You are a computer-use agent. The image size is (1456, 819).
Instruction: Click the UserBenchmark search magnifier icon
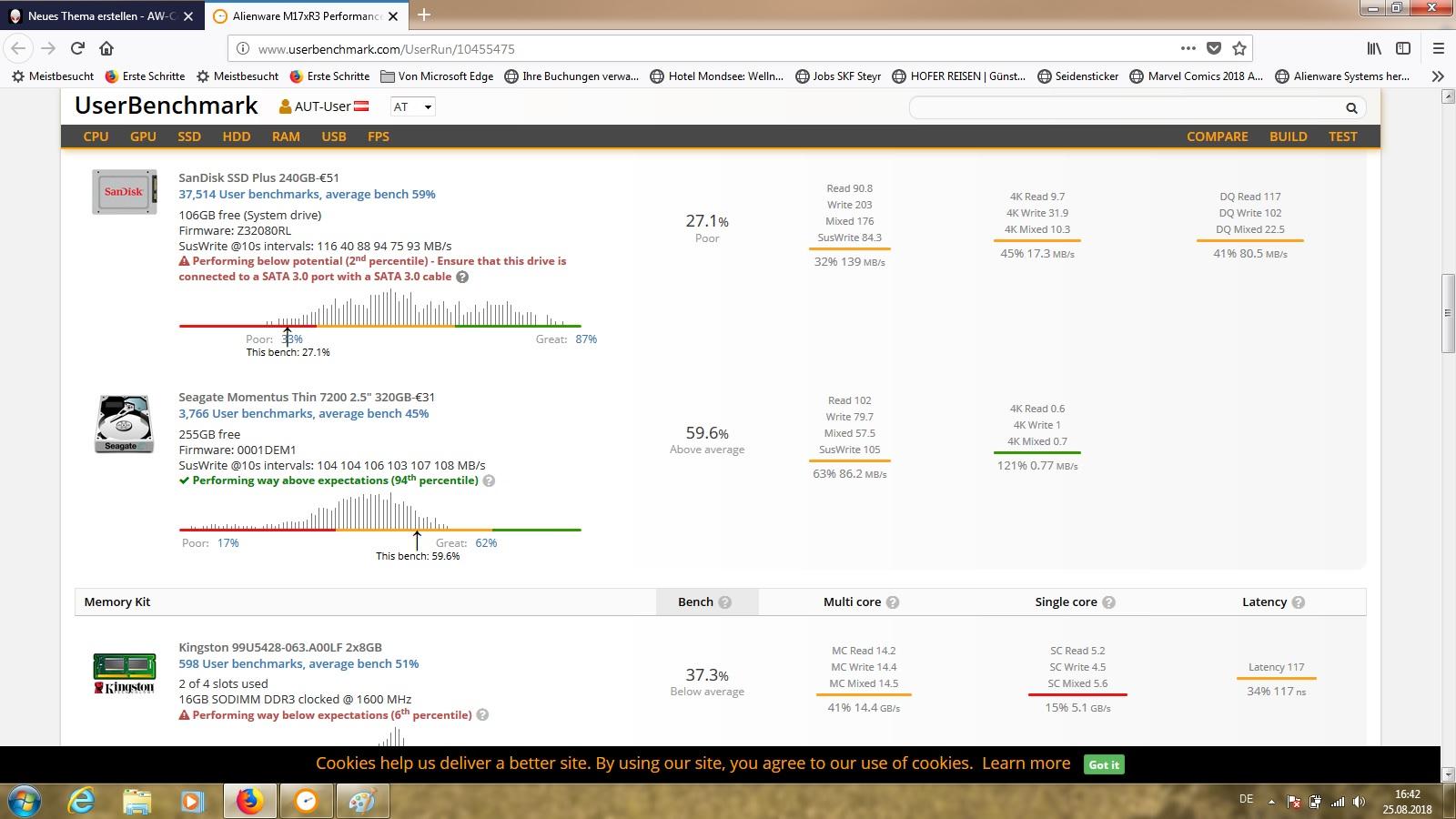click(1351, 107)
